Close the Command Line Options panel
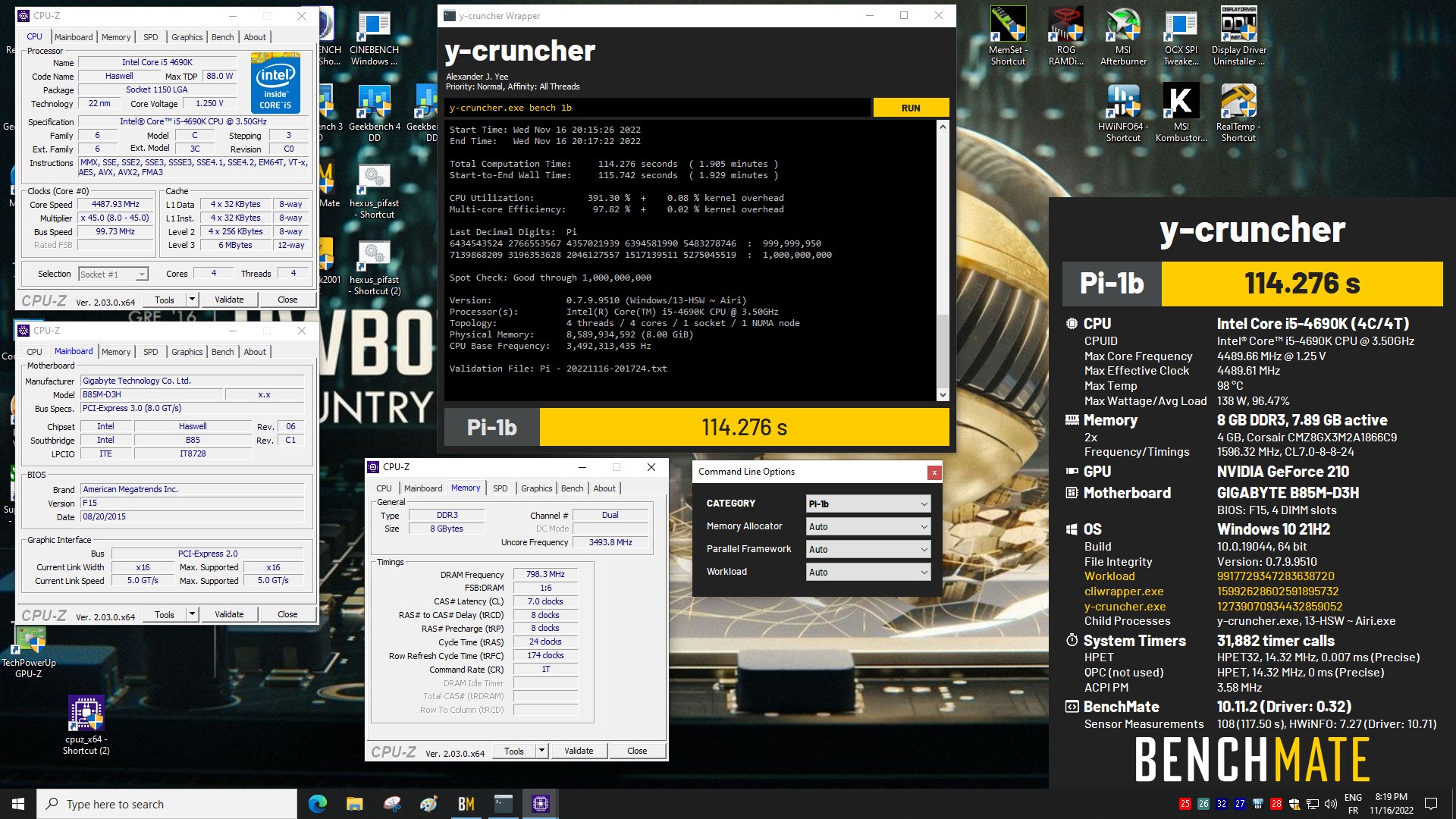 [x=934, y=472]
